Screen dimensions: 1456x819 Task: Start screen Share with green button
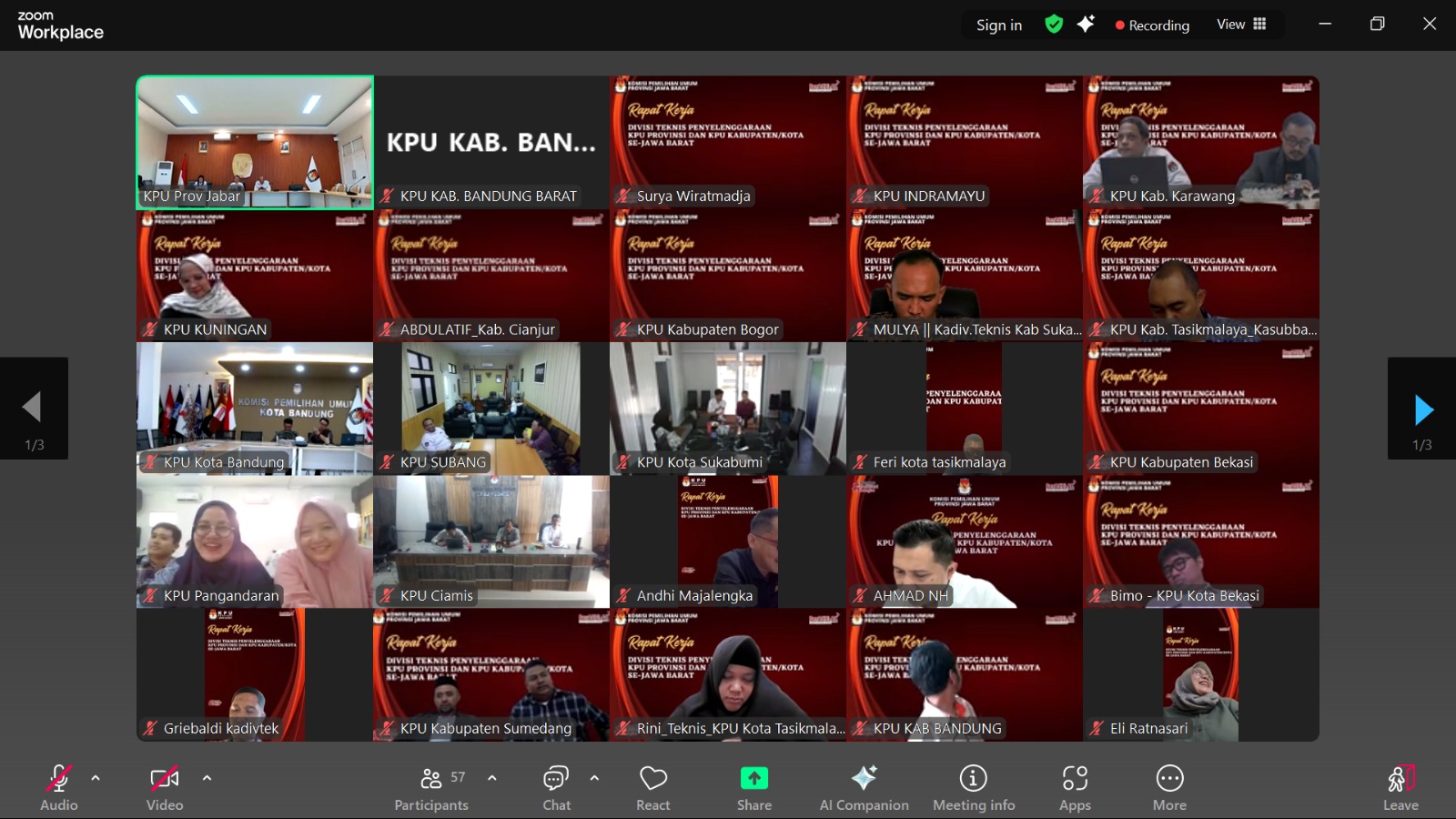753,779
